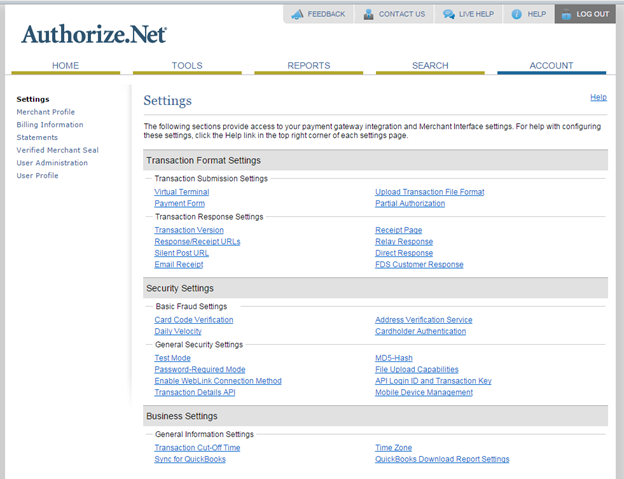Click the Authorize.Net logo
Viewport: 624px width, 479px height.
point(94,34)
